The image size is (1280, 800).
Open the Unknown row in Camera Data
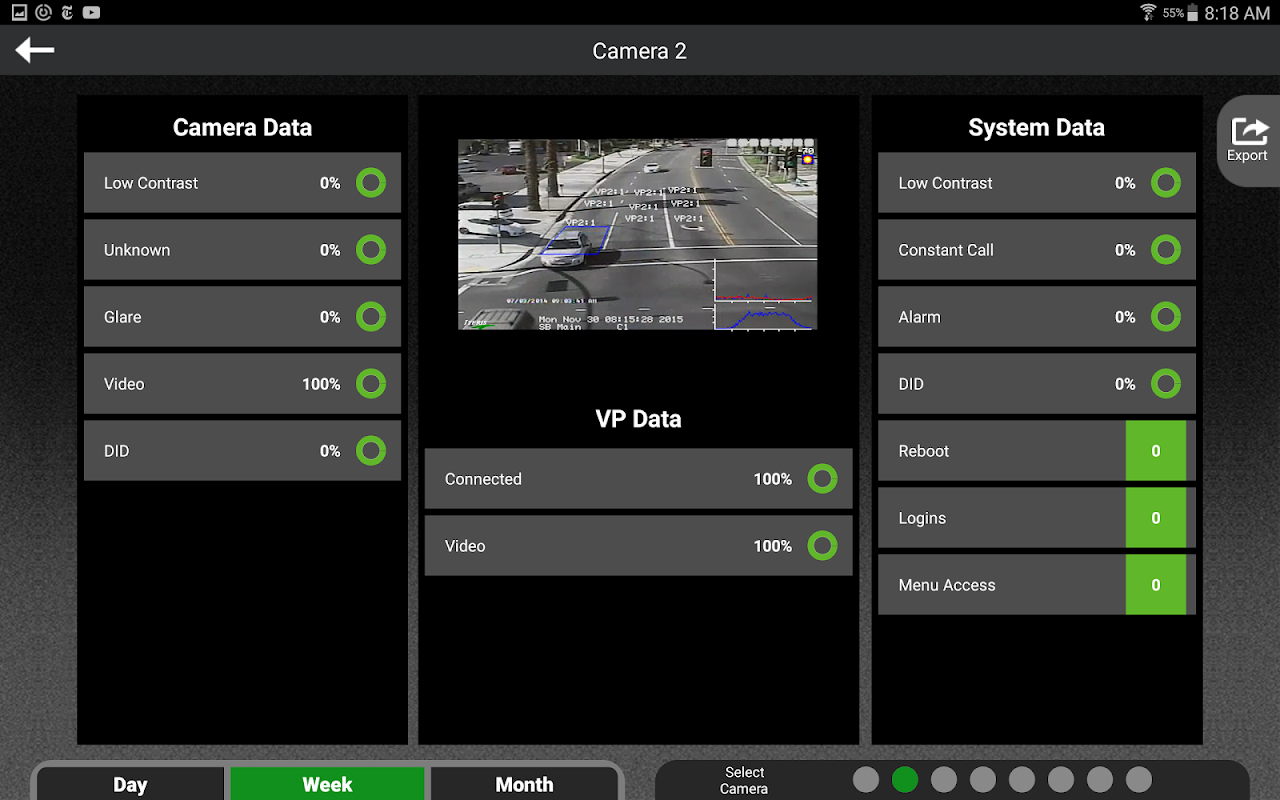(x=242, y=250)
